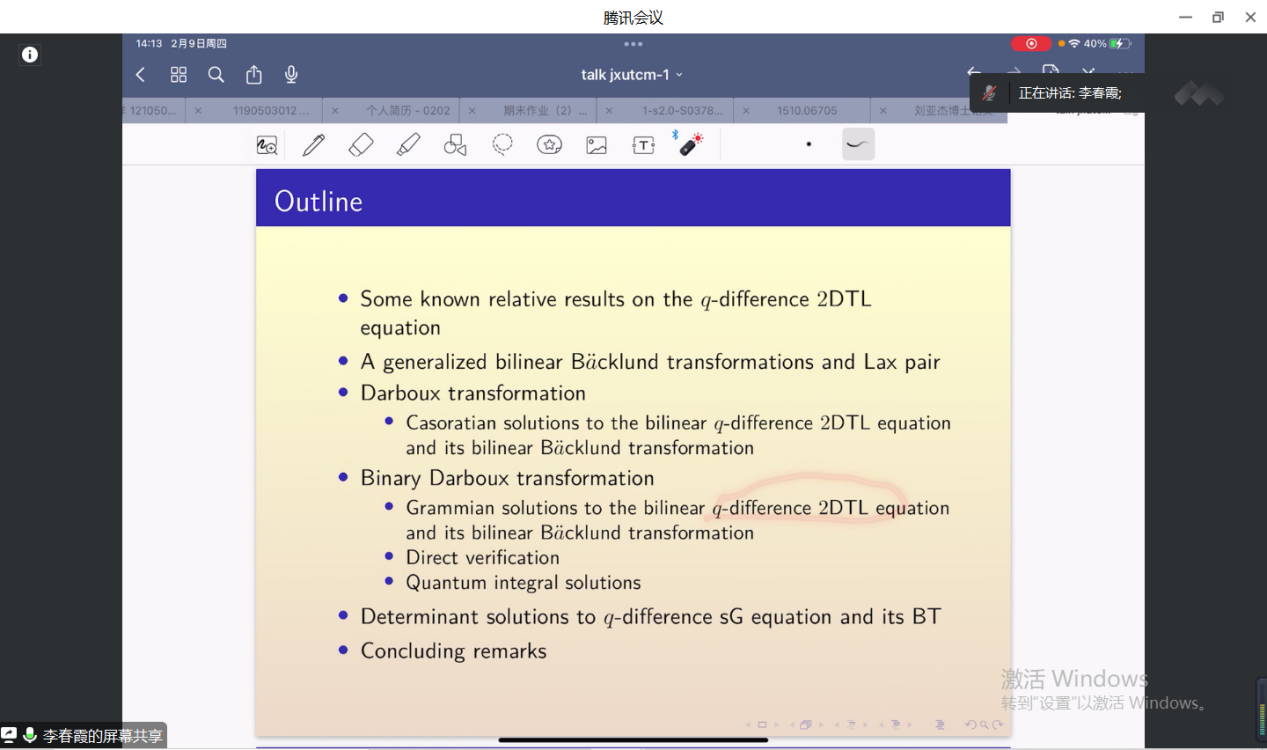Screen dimensions: 1267x750
Task: Select the Lasso tool
Action: (x=502, y=146)
